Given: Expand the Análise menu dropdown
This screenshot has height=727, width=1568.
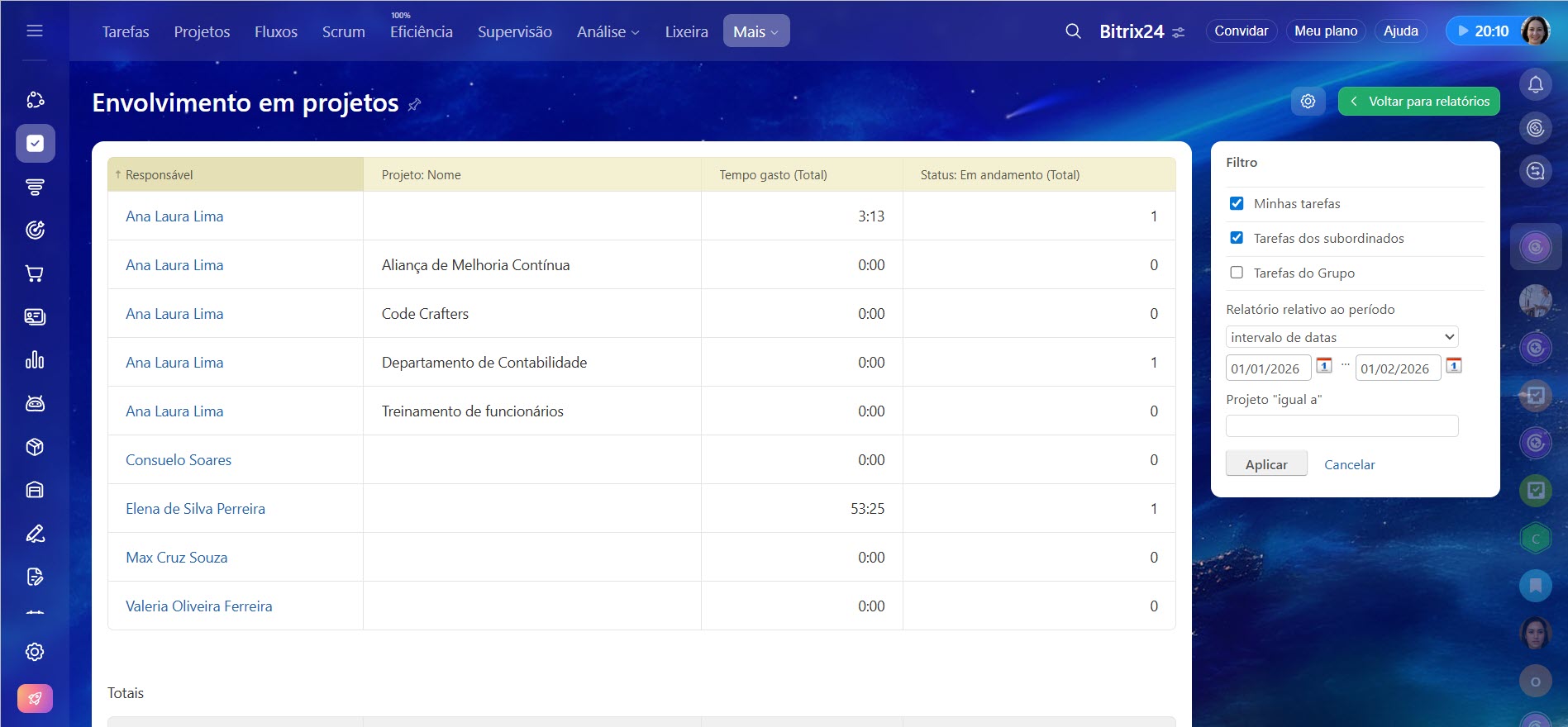Looking at the screenshot, I should [608, 31].
